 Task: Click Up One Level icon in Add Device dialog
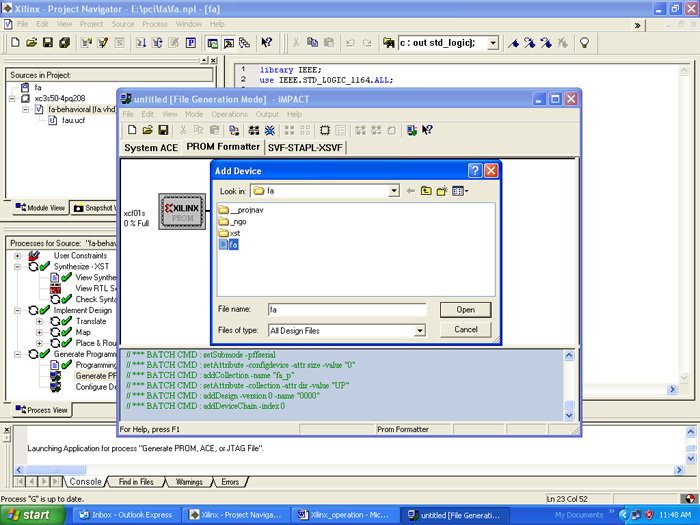click(426, 191)
